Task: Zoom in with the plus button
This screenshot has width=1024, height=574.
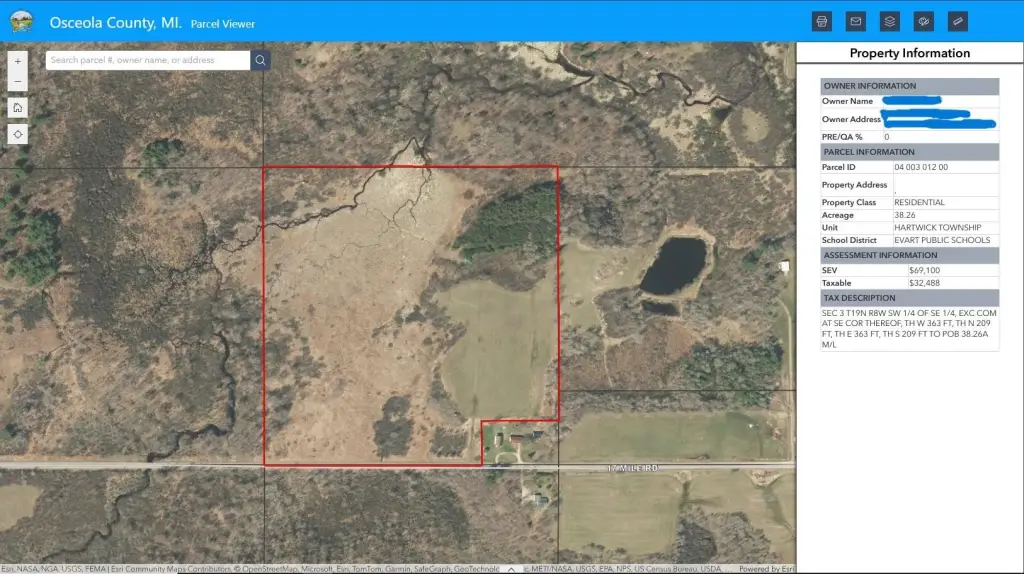Action: [18, 61]
